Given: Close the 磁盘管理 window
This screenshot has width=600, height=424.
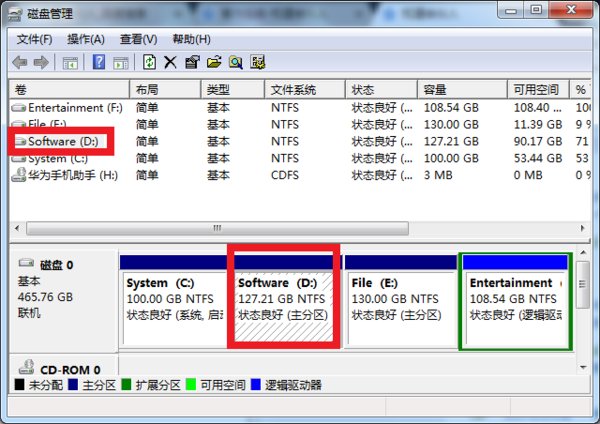Looking at the screenshot, I should point(571,10).
